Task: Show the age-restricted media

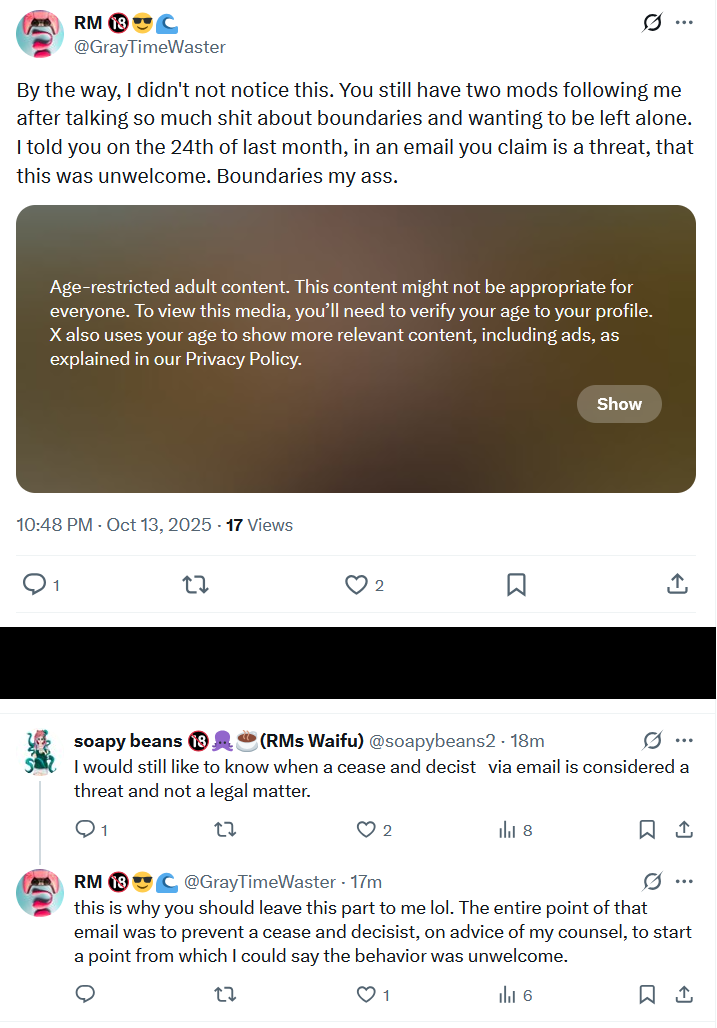Action: tap(619, 404)
